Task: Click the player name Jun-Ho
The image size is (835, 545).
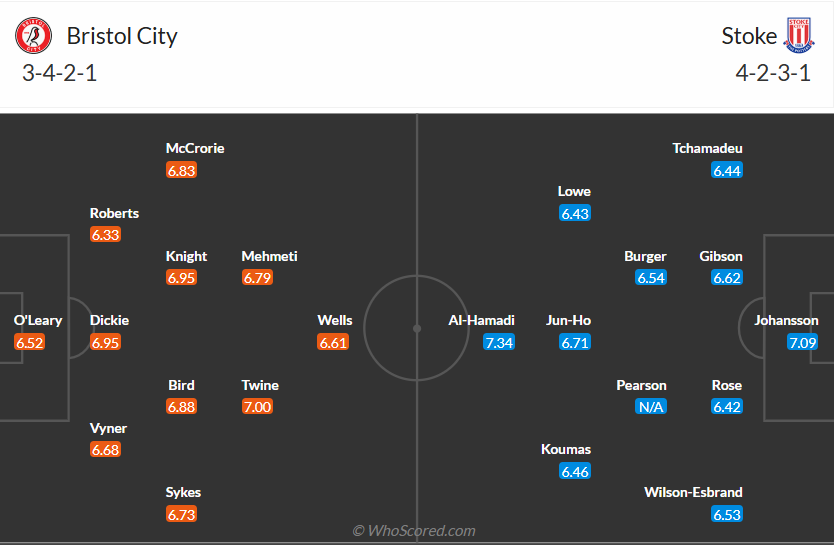Action: [x=568, y=320]
